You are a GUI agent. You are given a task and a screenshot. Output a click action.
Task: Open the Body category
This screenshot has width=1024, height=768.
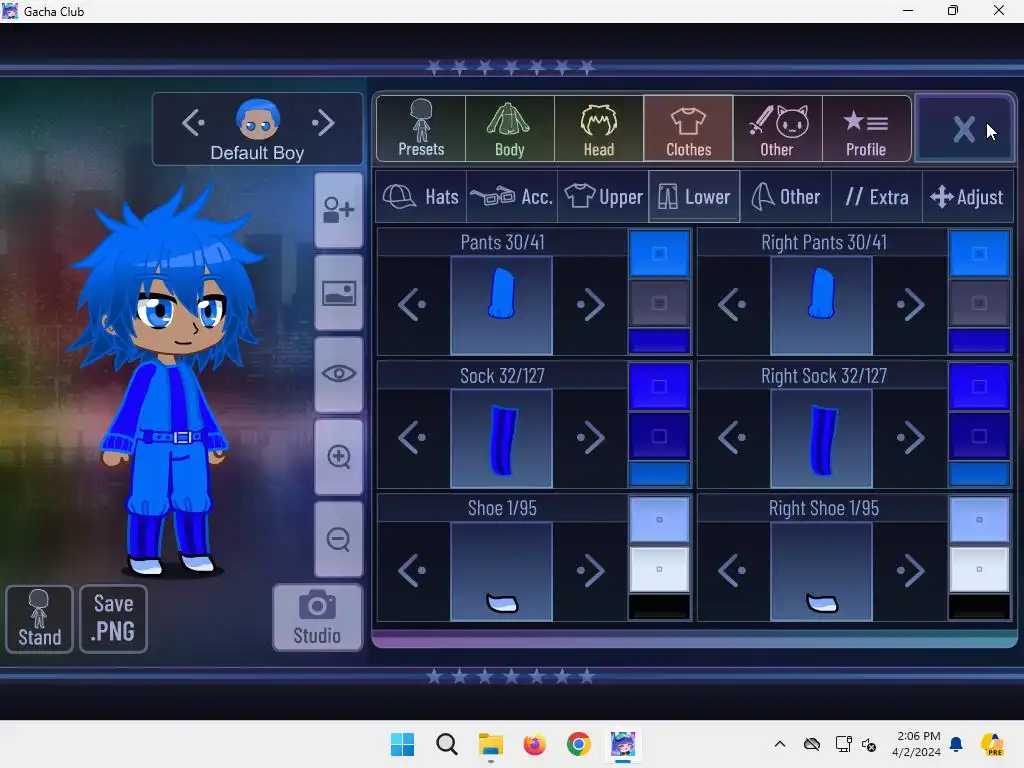coord(510,129)
